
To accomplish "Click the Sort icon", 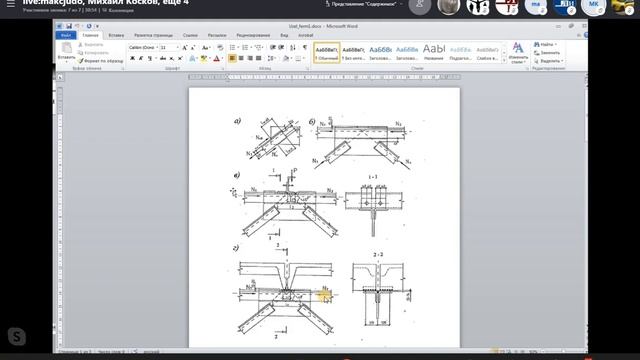I will (x=293, y=48).
